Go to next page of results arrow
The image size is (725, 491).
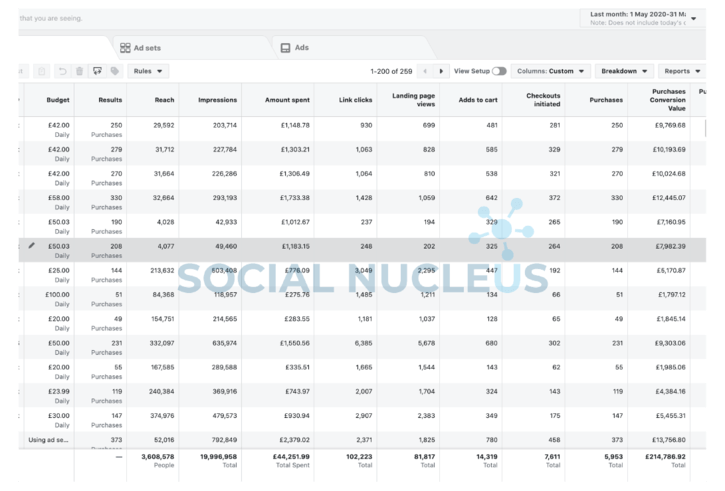point(441,71)
